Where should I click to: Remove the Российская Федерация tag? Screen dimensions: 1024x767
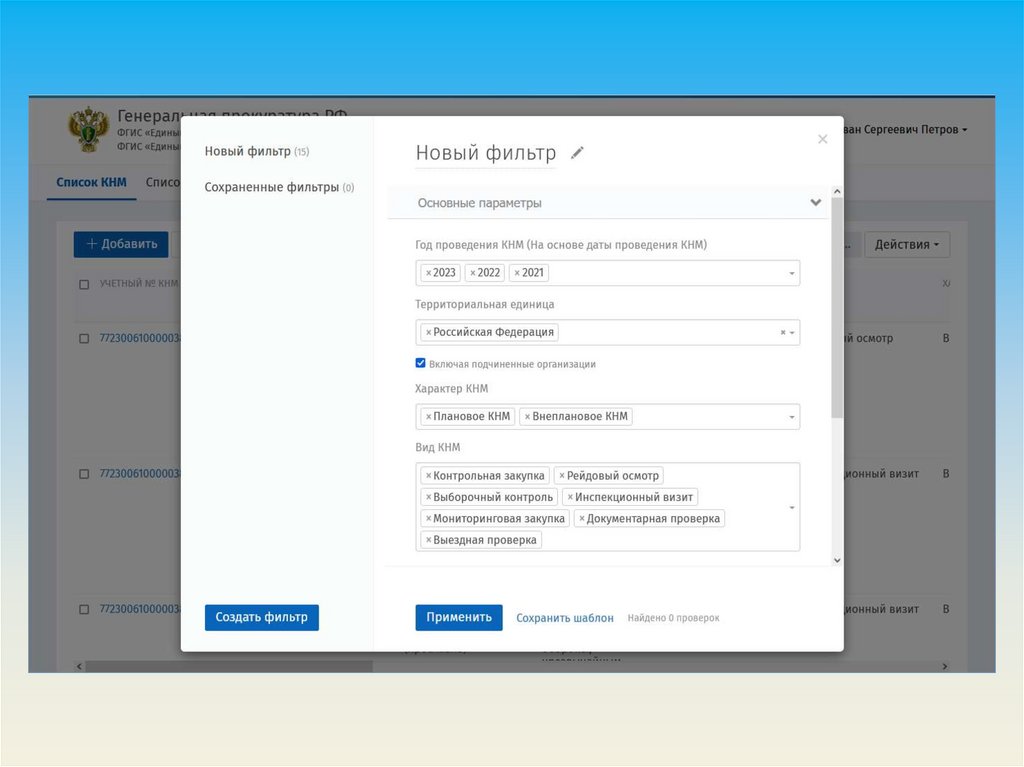click(x=428, y=333)
